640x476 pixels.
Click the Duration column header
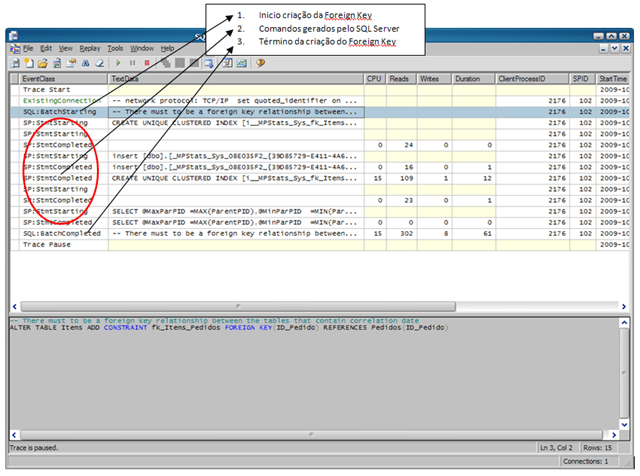point(466,77)
